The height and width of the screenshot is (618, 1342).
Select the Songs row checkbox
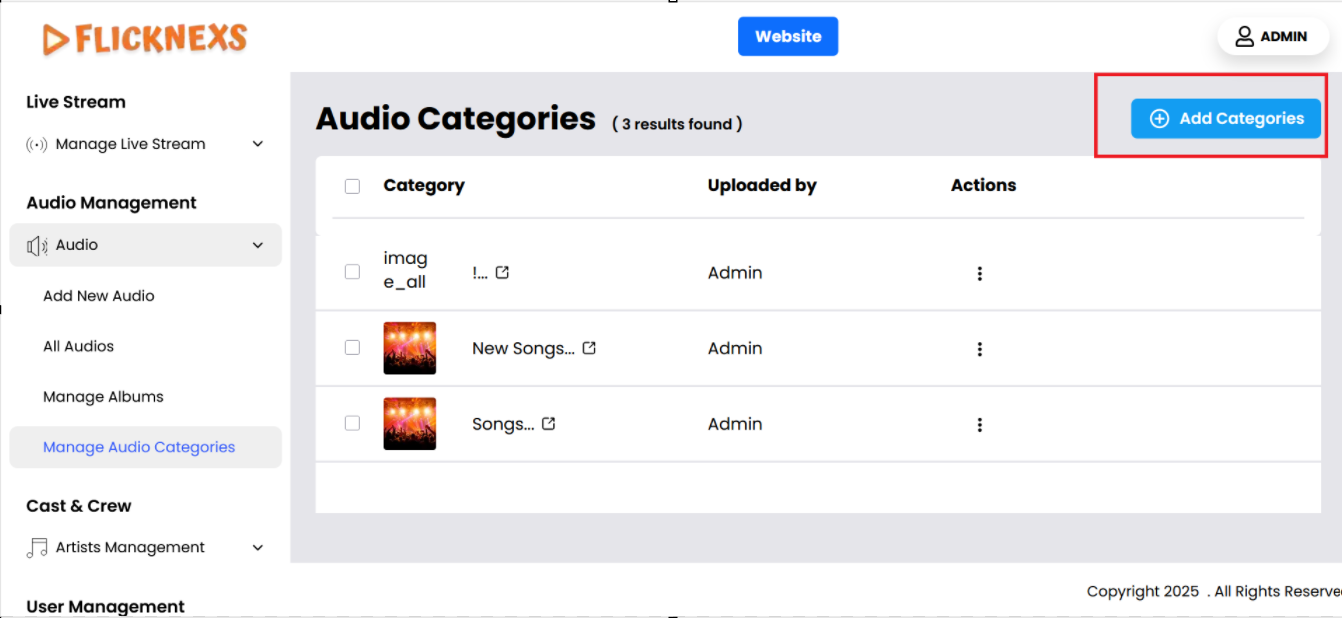pyautogui.click(x=352, y=423)
